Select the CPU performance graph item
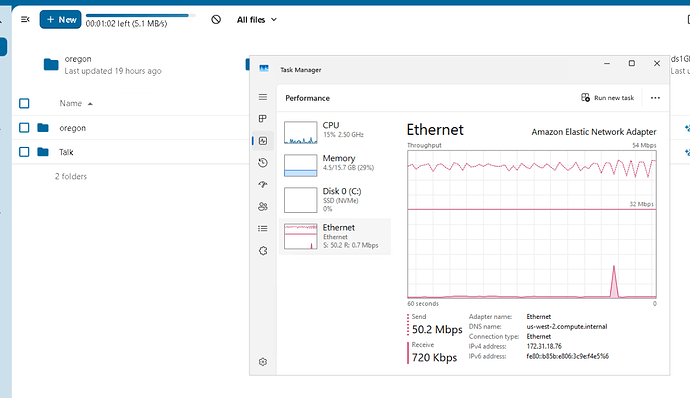This screenshot has height=398, width=690. tap(335, 132)
